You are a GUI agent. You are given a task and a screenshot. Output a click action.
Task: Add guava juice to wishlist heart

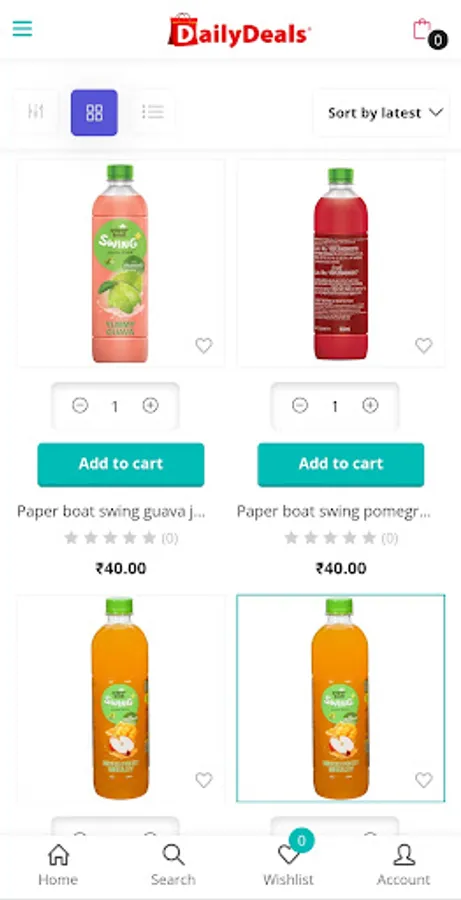click(x=204, y=346)
